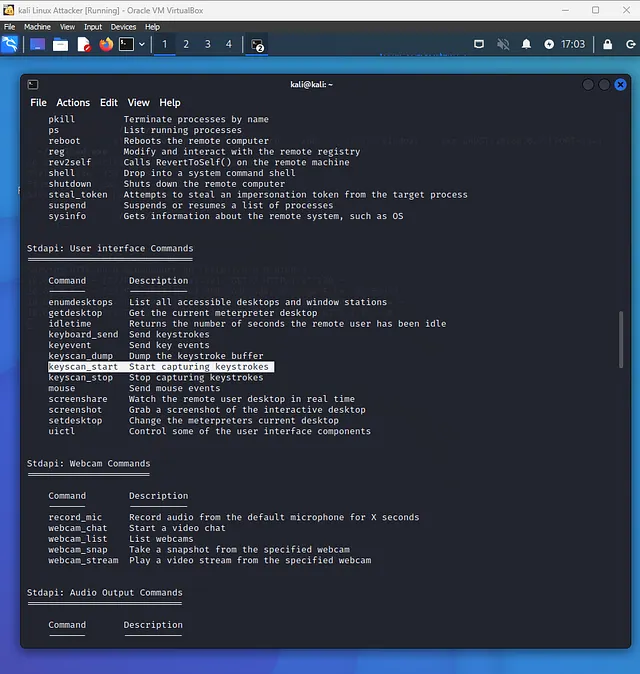Click the idletime command text
Screen dimensions: 640x674
click(70, 324)
